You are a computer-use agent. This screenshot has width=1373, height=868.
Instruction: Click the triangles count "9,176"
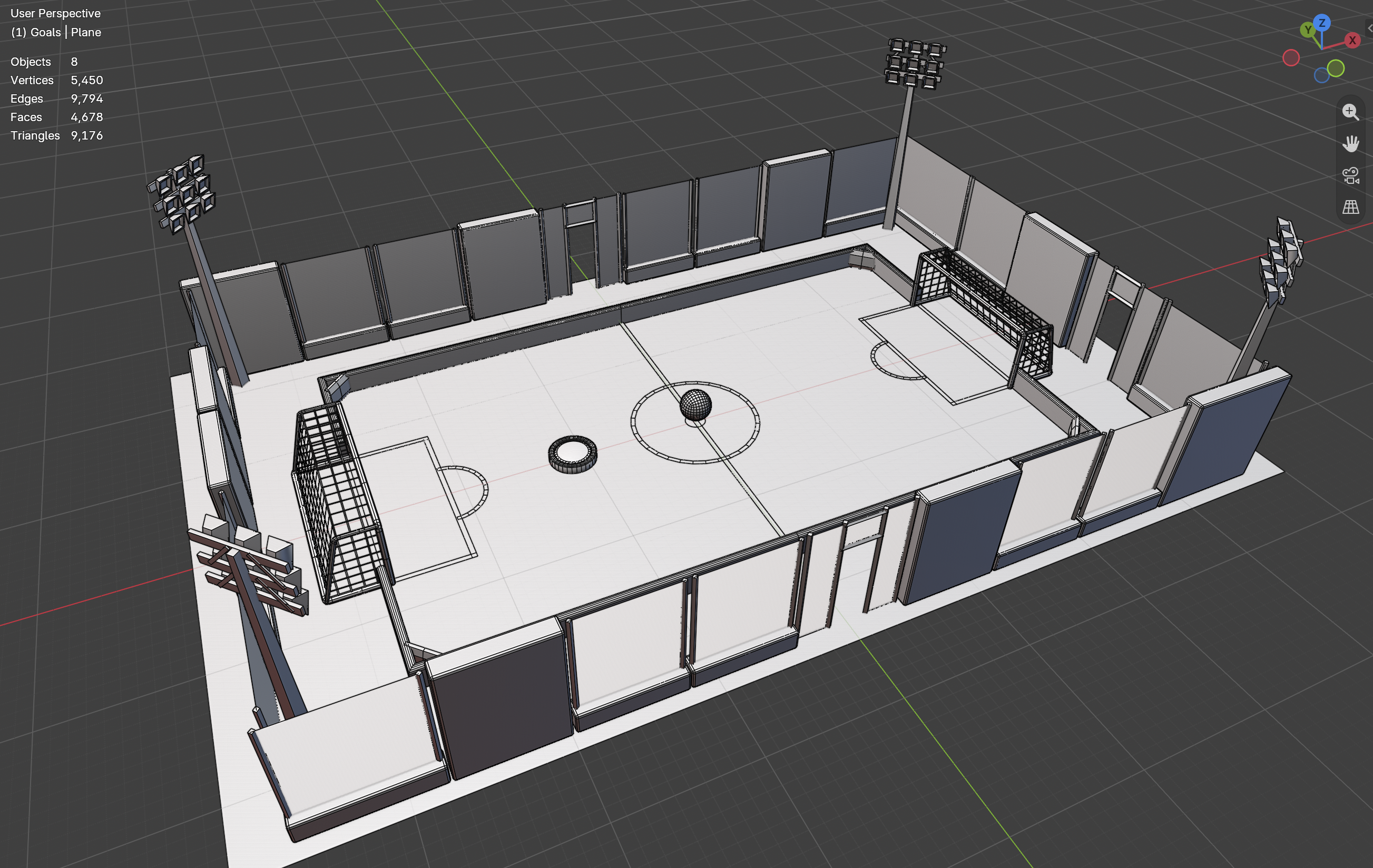pos(86,136)
